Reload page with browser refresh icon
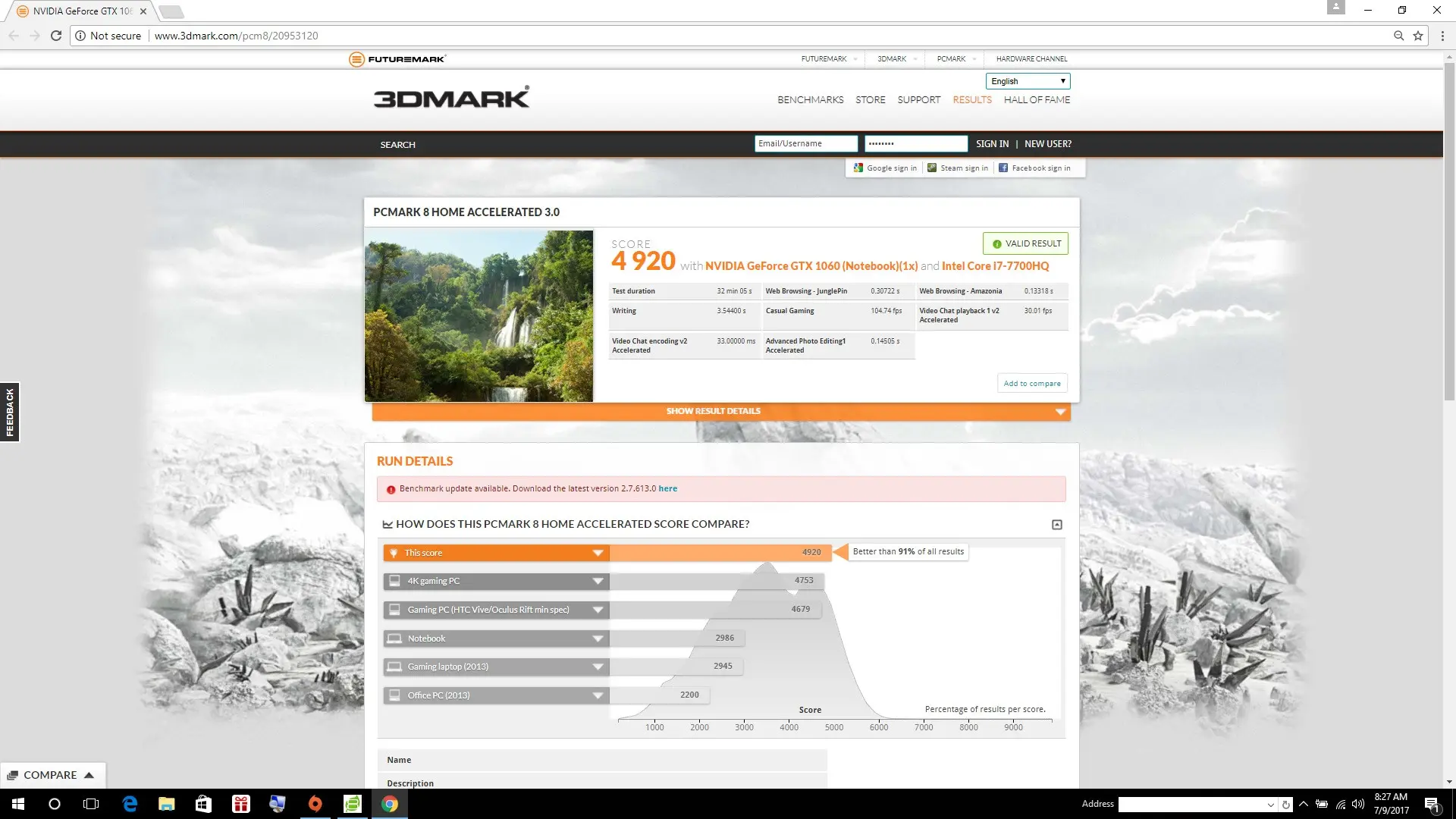1456x819 pixels. pos(56,36)
